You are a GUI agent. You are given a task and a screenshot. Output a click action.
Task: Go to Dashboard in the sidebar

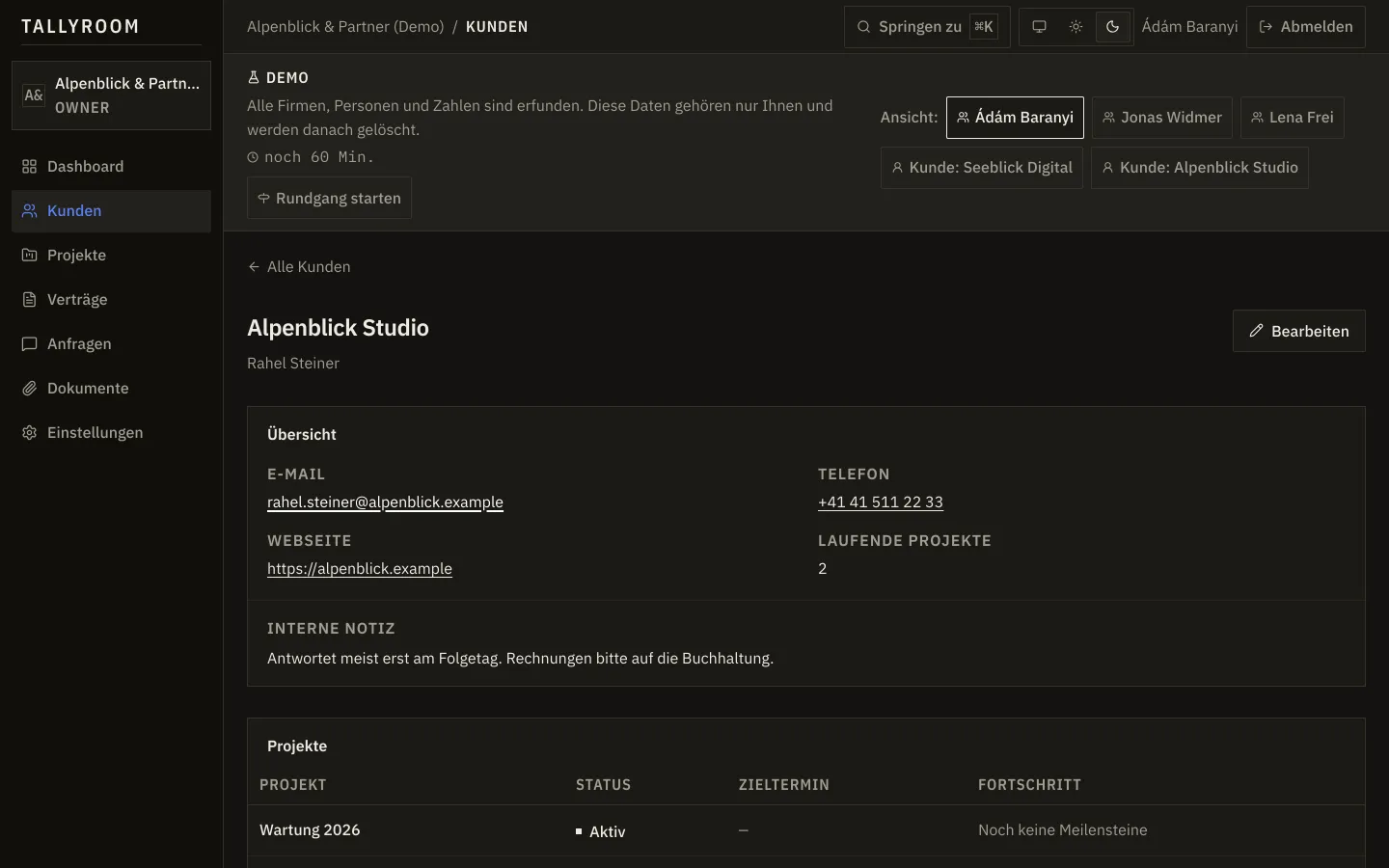coord(111,167)
